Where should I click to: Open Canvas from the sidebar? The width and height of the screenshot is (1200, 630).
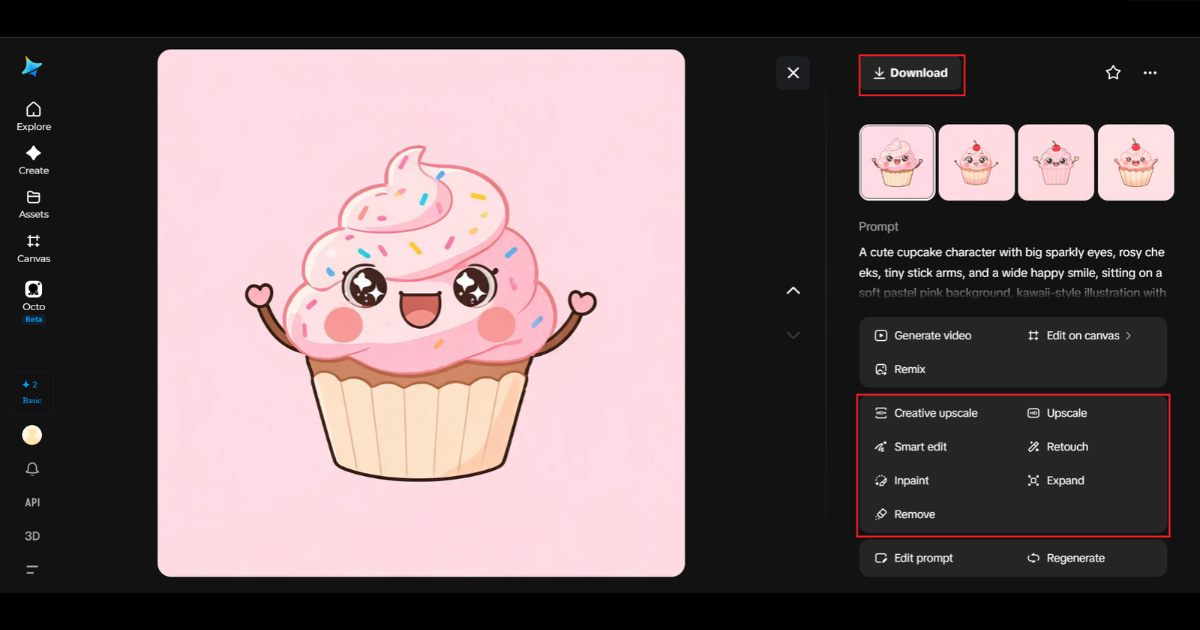[33, 248]
